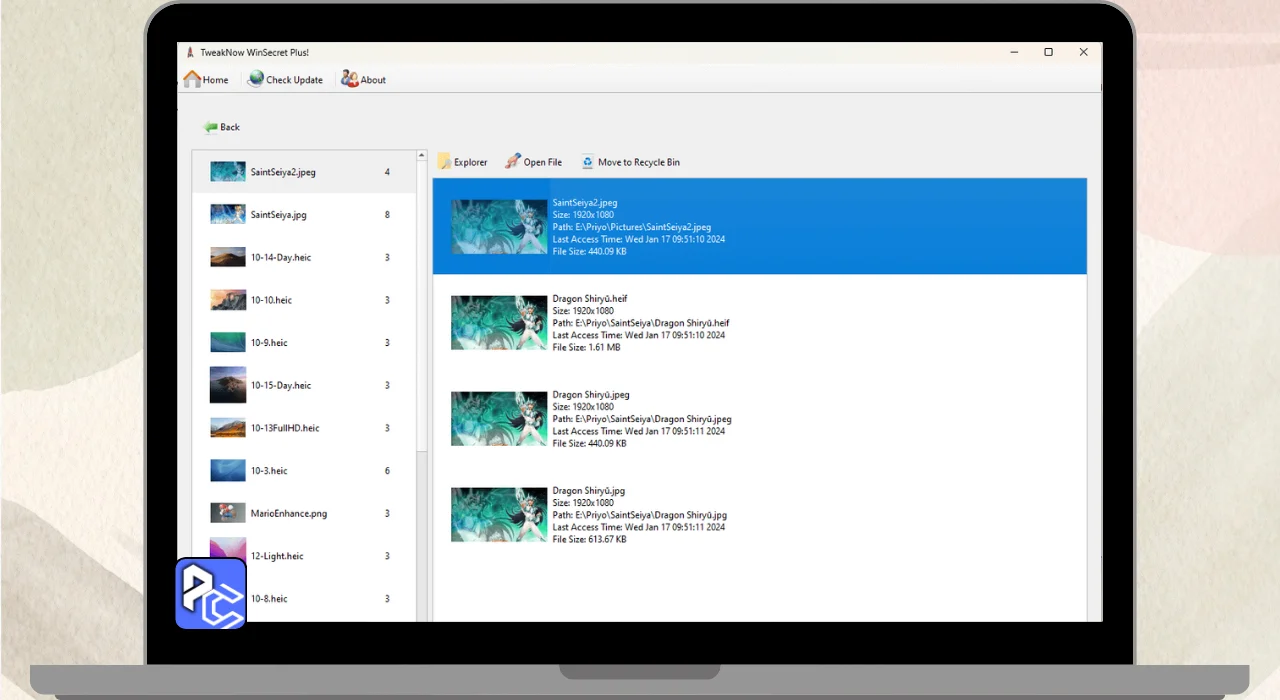Image resolution: width=1280 pixels, height=700 pixels.
Task: Click the Check Update globe icon
Action: pyautogui.click(x=256, y=79)
